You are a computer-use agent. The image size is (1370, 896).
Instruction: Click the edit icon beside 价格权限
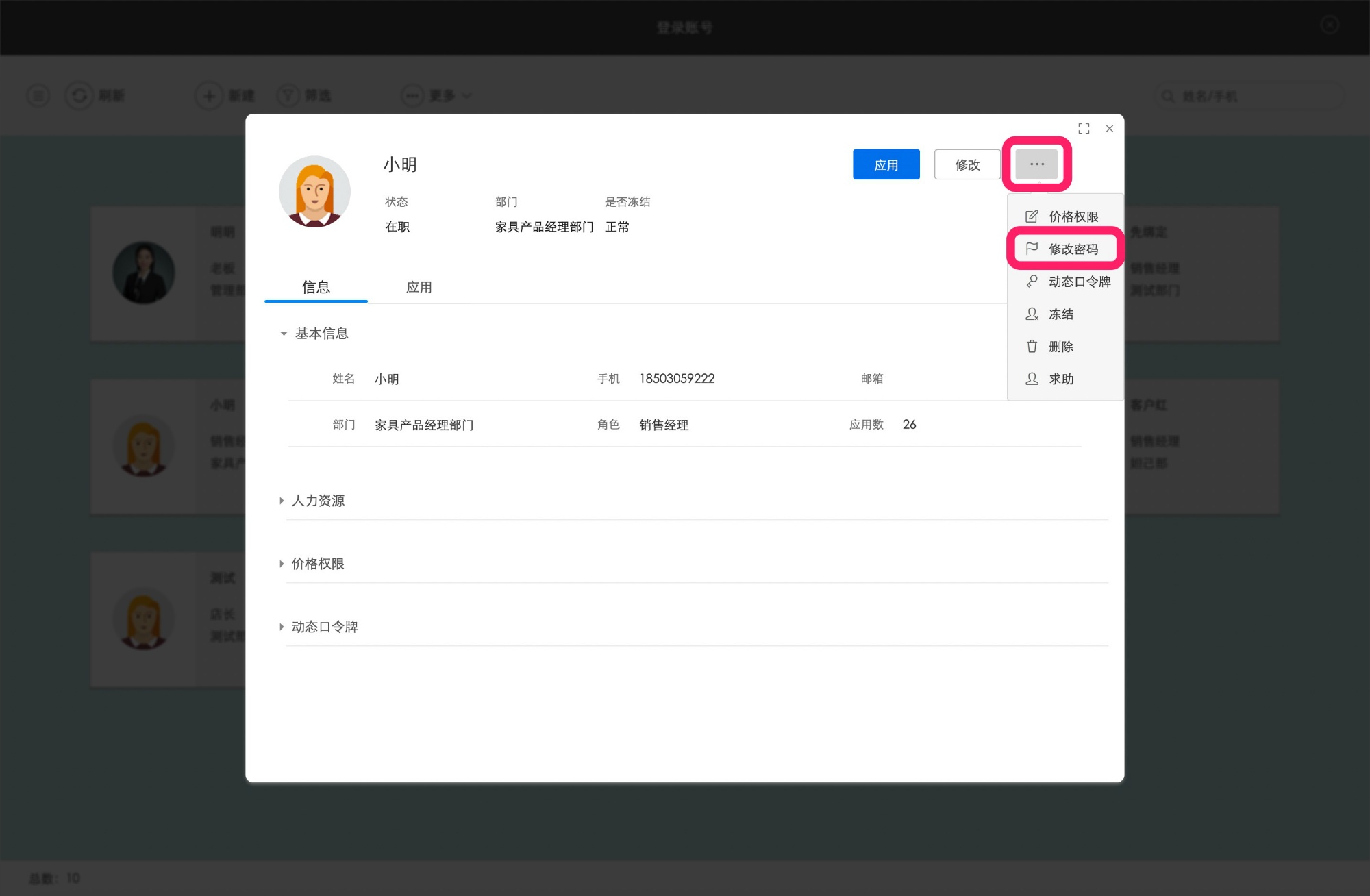[1032, 216]
